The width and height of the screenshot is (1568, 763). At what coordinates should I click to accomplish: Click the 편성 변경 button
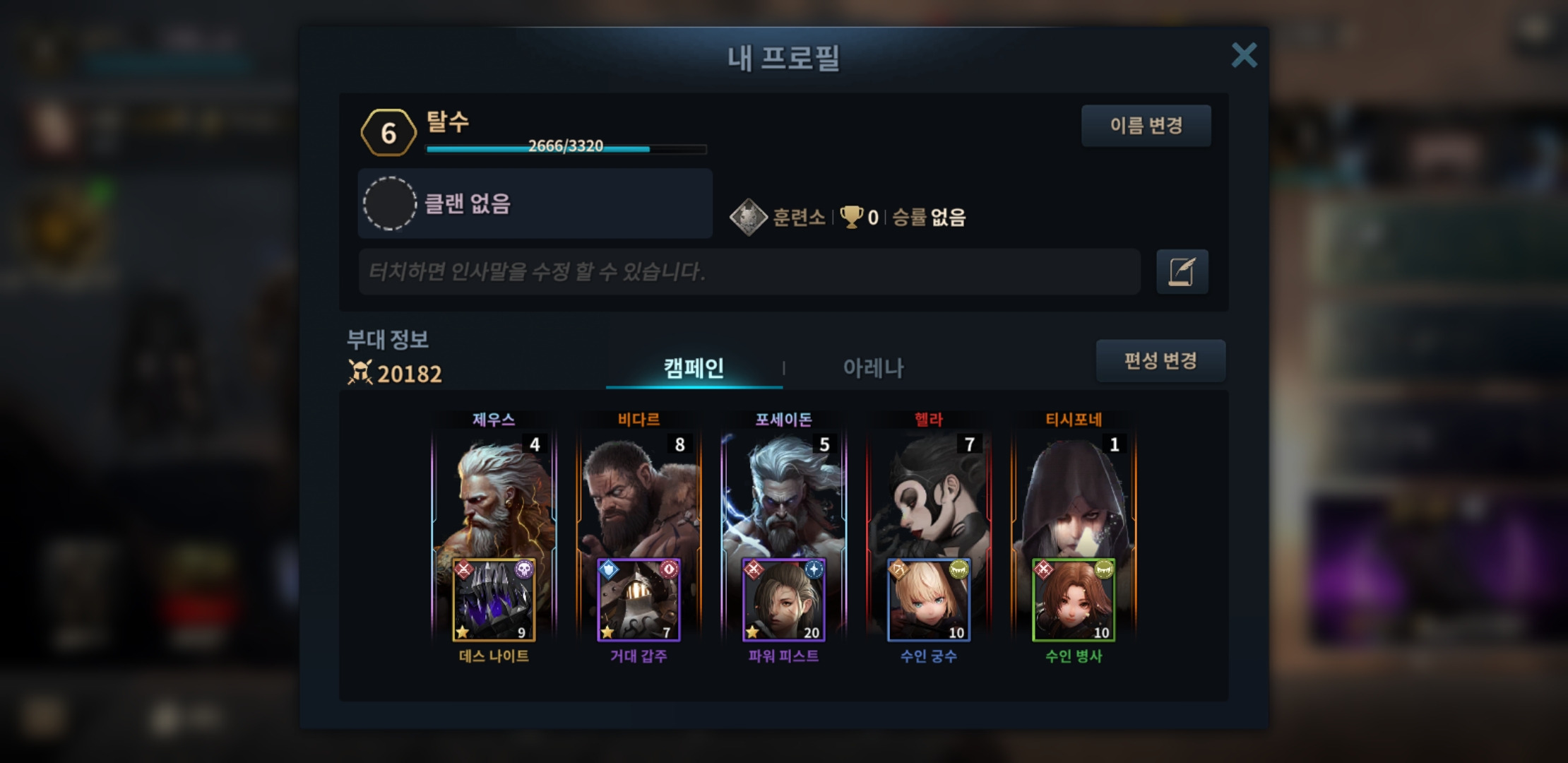tap(1160, 361)
